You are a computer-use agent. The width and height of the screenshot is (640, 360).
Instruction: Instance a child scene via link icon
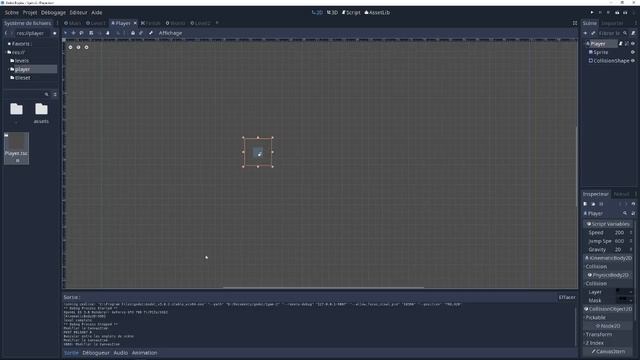click(593, 33)
